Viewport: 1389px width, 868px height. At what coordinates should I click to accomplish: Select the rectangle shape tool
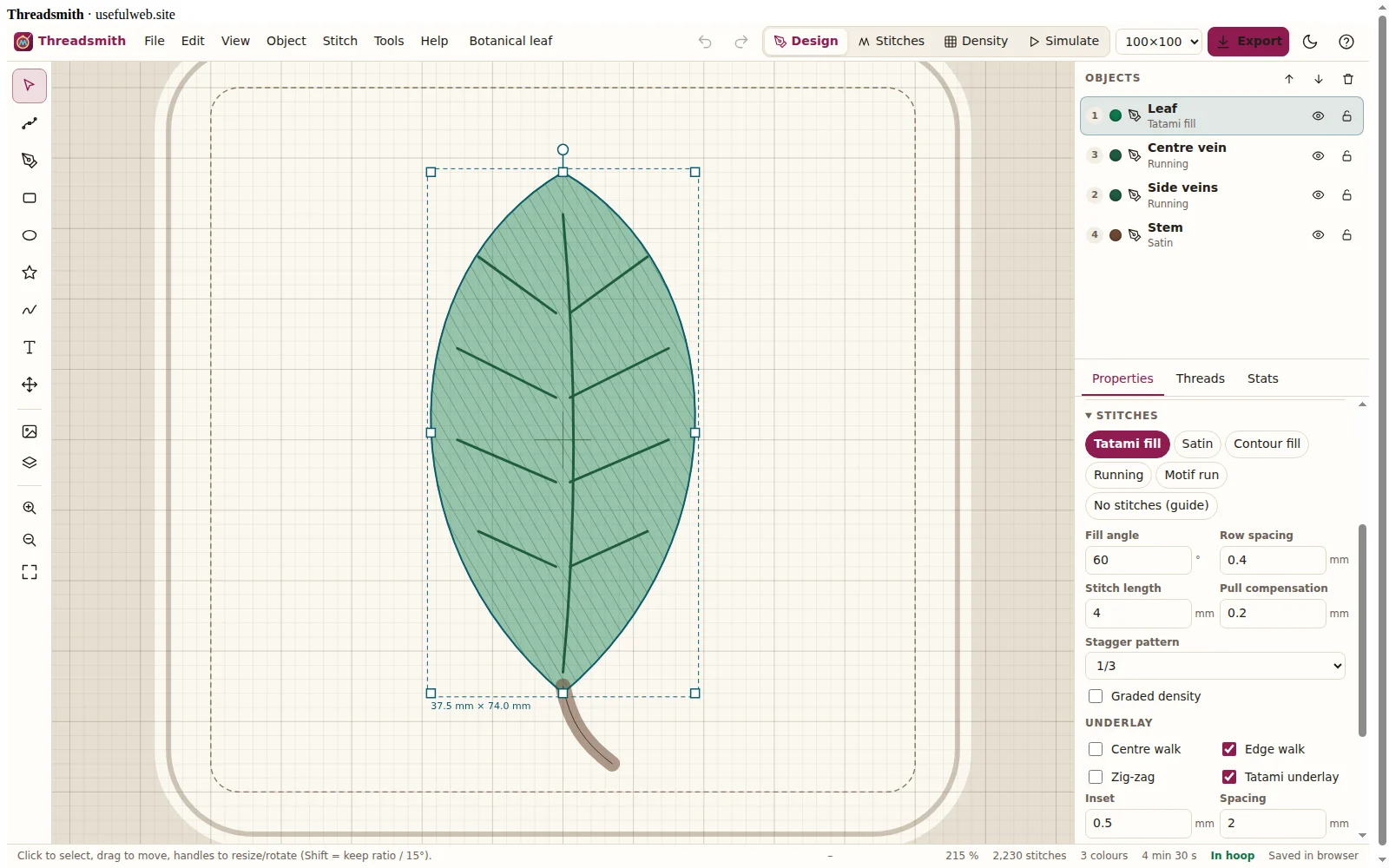(30, 198)
